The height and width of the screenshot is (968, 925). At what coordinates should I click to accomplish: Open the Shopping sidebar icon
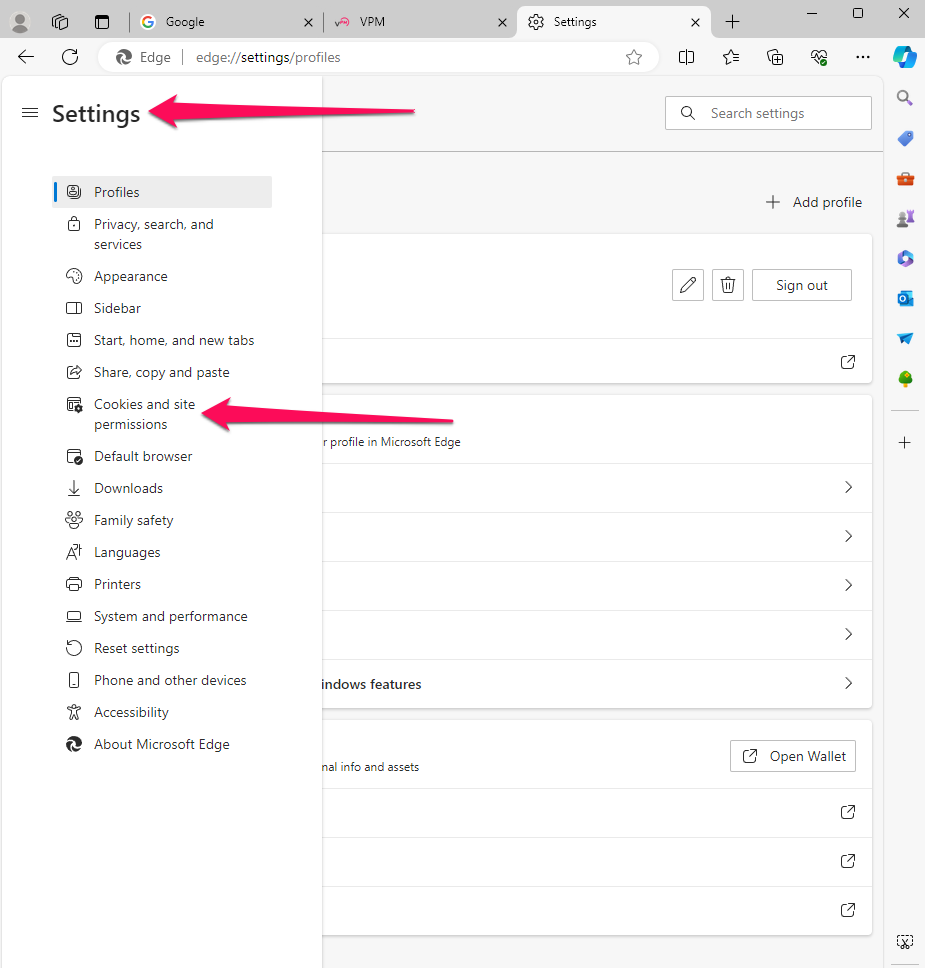[x=905, y=138]
